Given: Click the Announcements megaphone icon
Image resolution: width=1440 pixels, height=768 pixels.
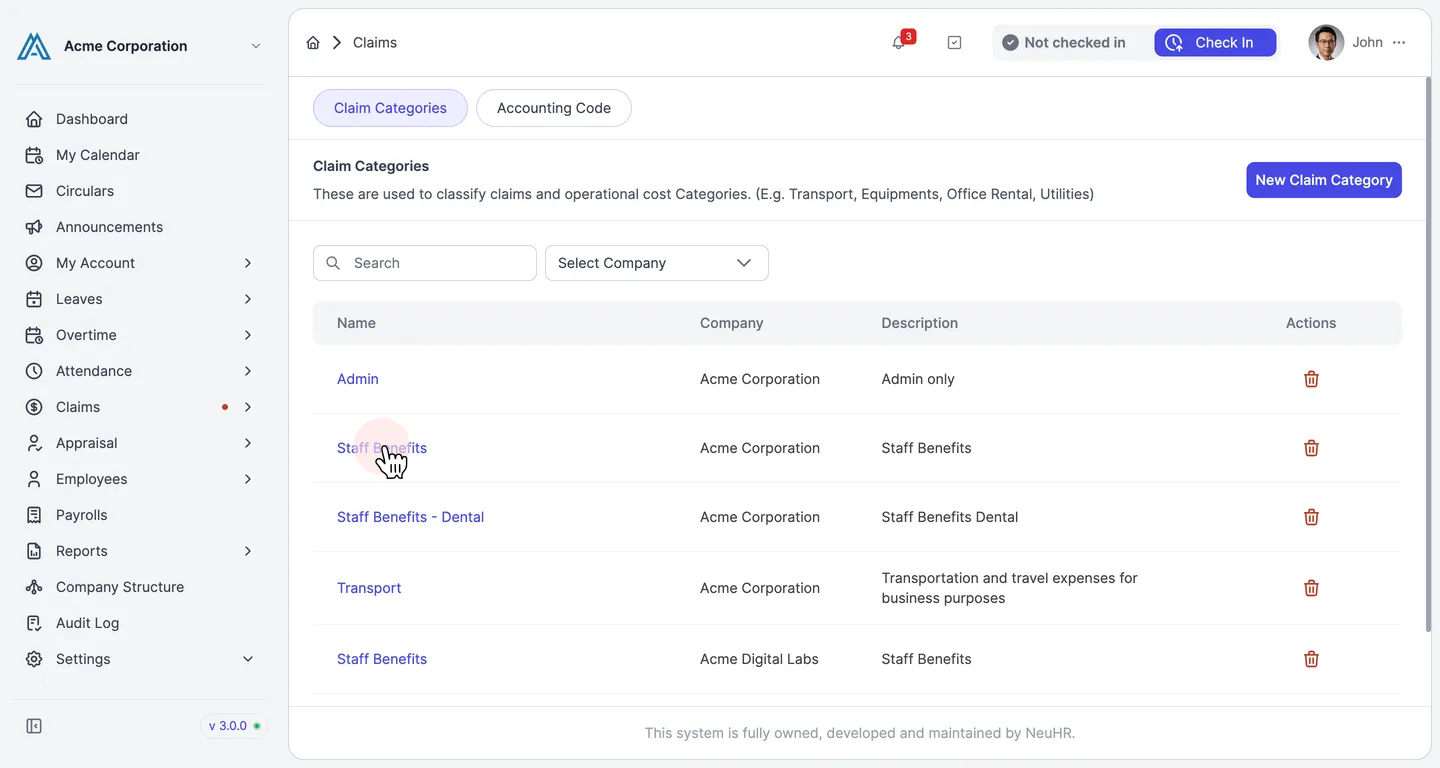Looking at the screenshot, I should pyautogui.click(x=34, y=227).
